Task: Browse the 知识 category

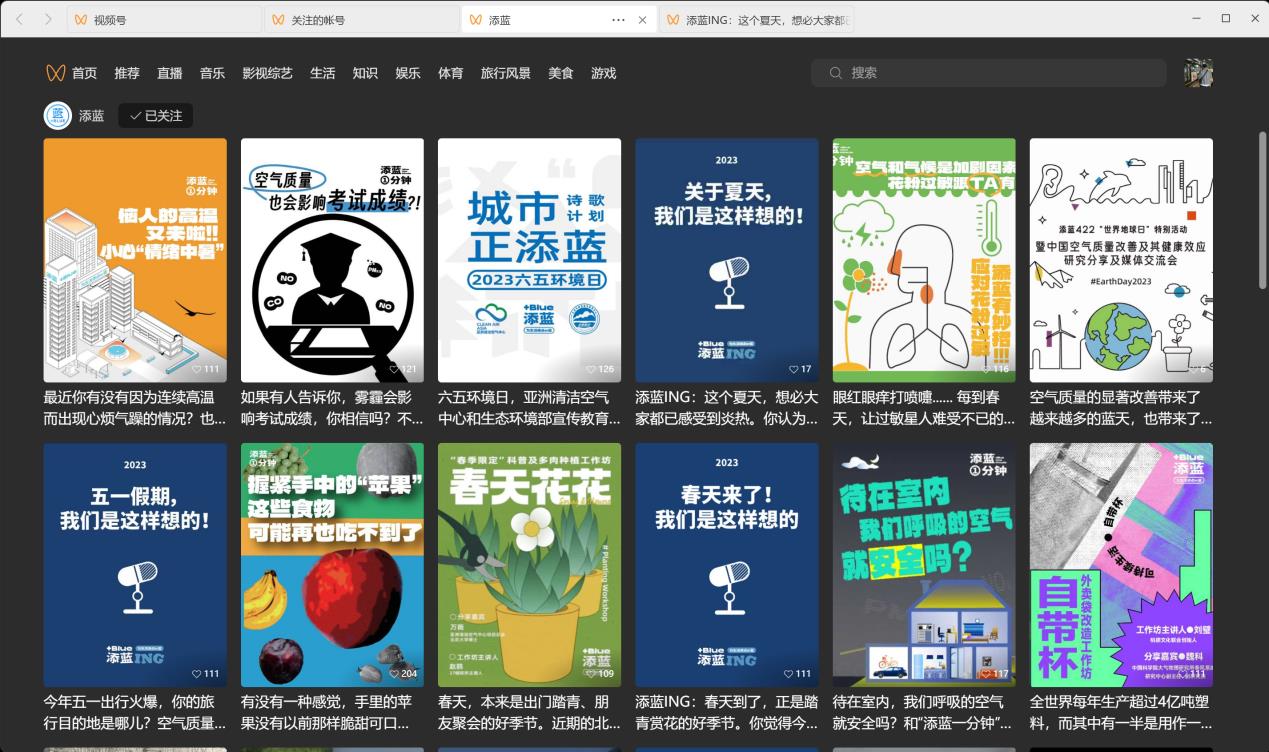Action: pos(365,73)
